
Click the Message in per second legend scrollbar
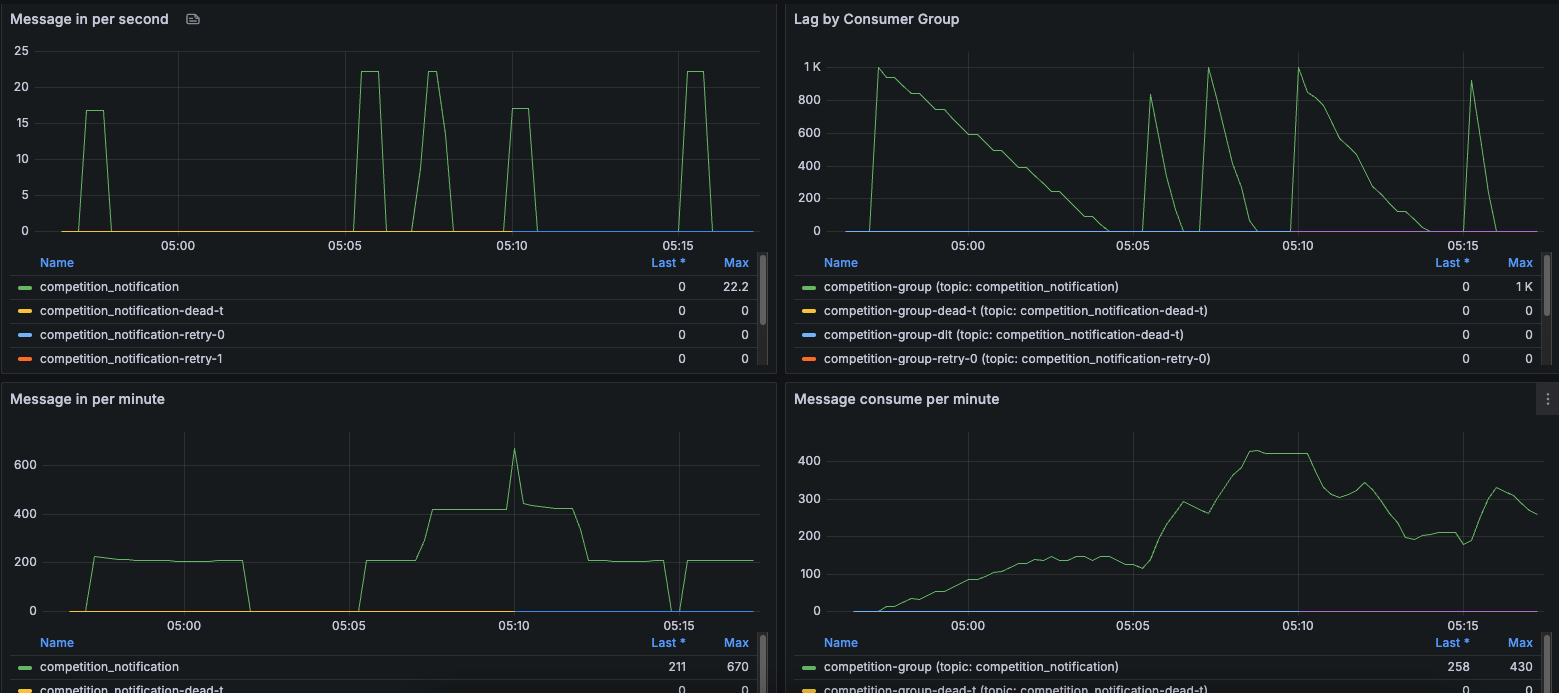[763, 290]
